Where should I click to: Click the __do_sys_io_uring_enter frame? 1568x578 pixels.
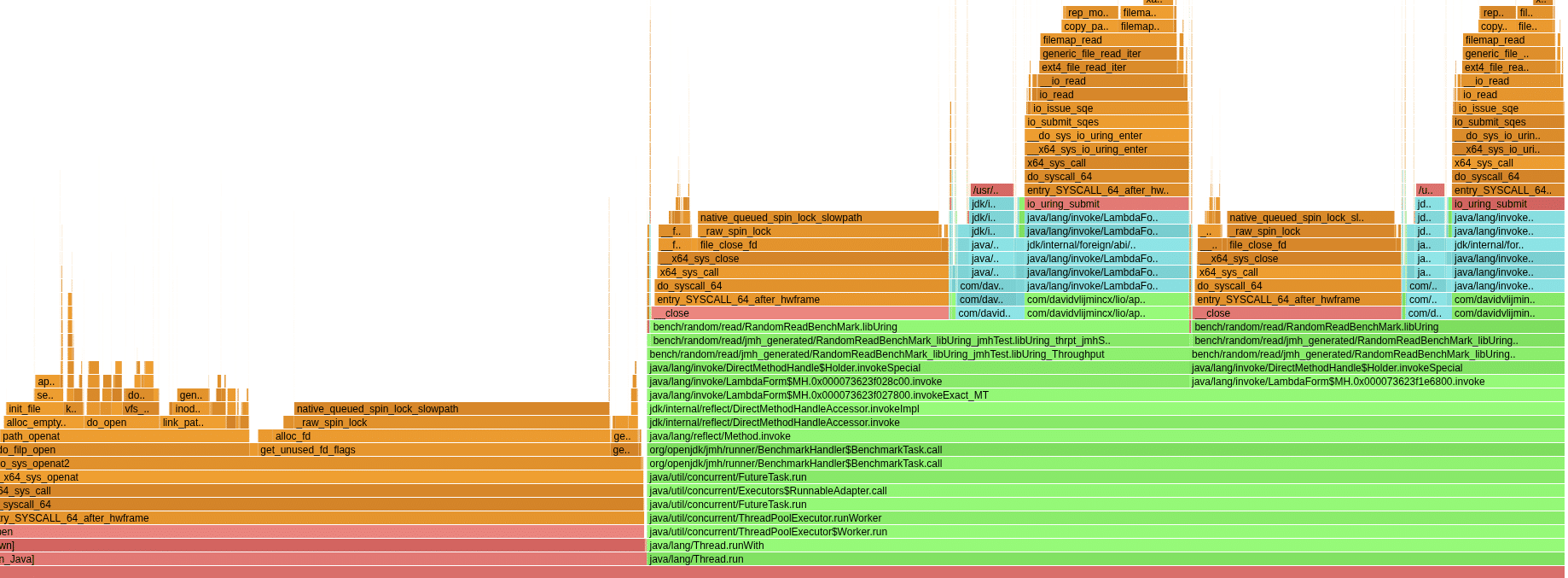[x=1106, y=136]
